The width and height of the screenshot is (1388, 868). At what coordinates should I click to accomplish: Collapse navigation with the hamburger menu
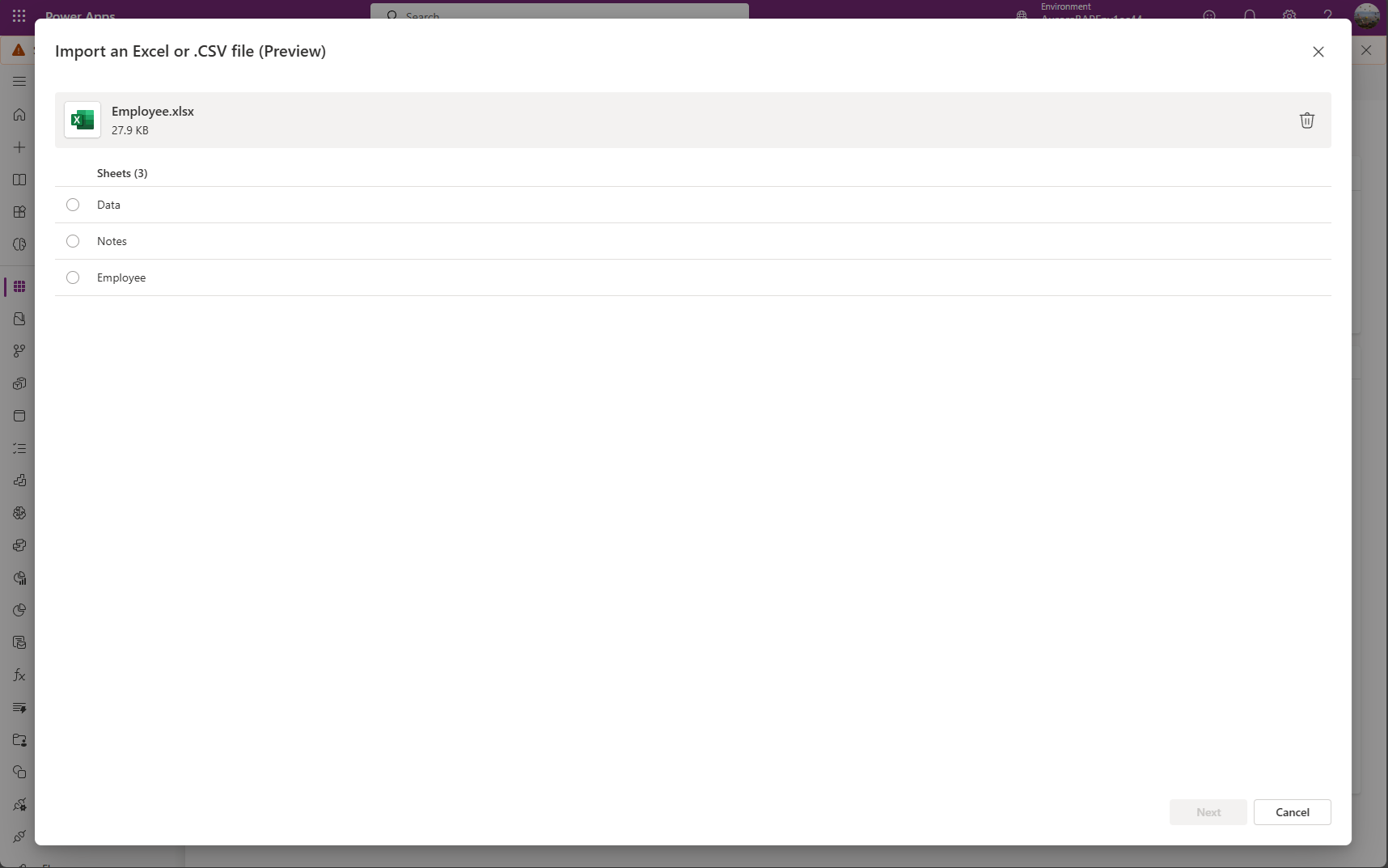19,81
